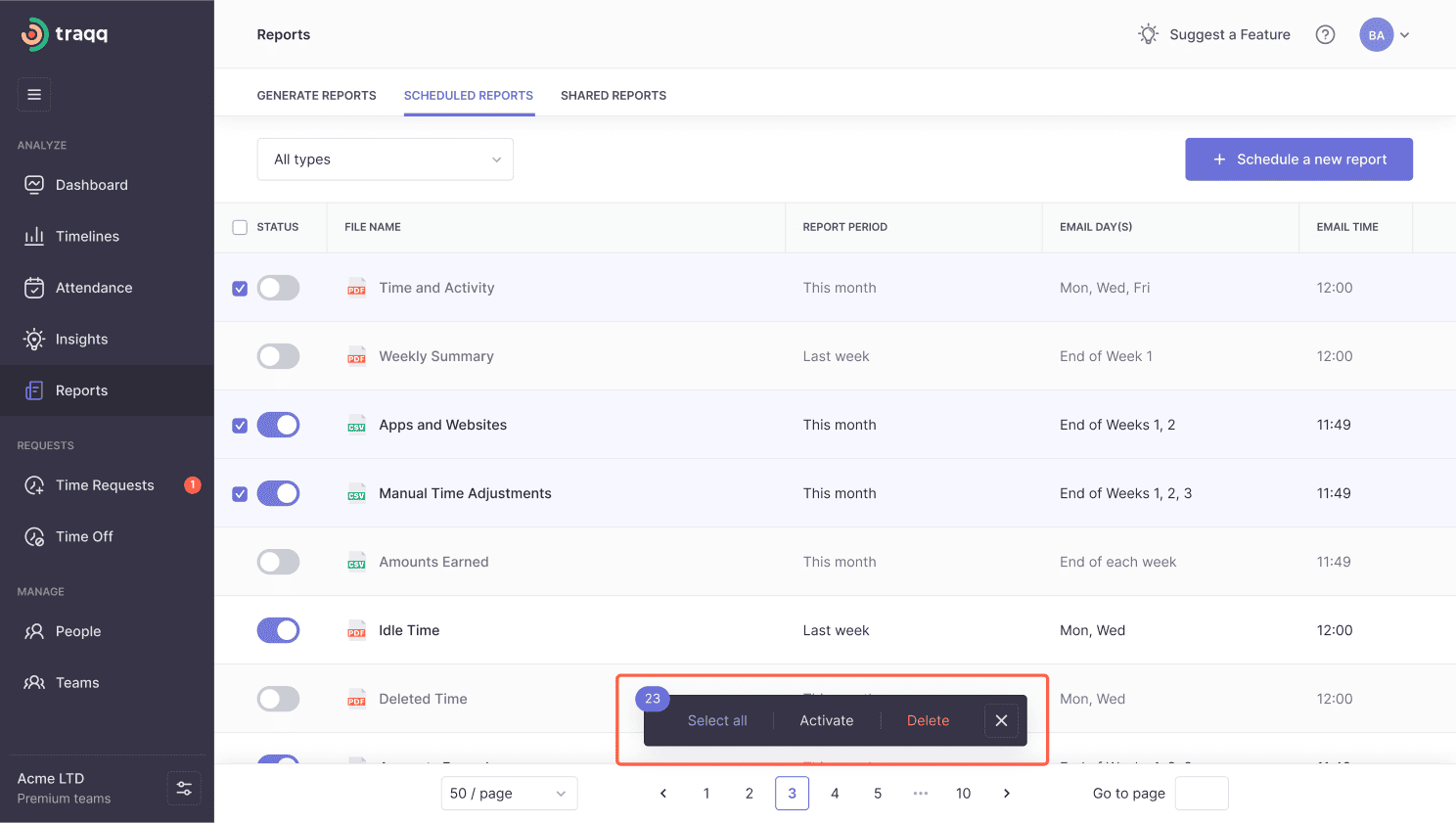
Task: Uncheck the Manual Time Adjustments checkbox
Action: coord(240,494)
